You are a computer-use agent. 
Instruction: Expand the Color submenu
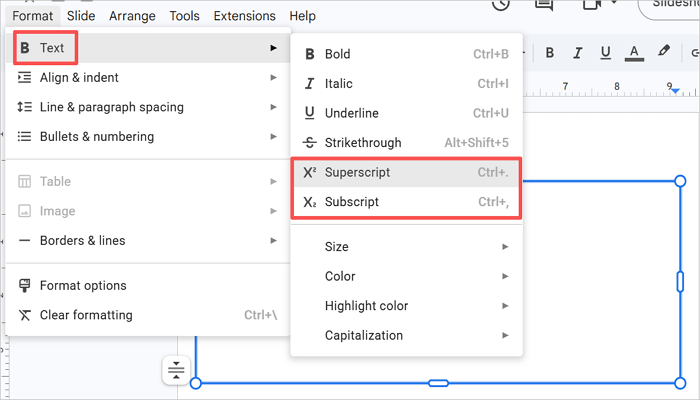406,276
